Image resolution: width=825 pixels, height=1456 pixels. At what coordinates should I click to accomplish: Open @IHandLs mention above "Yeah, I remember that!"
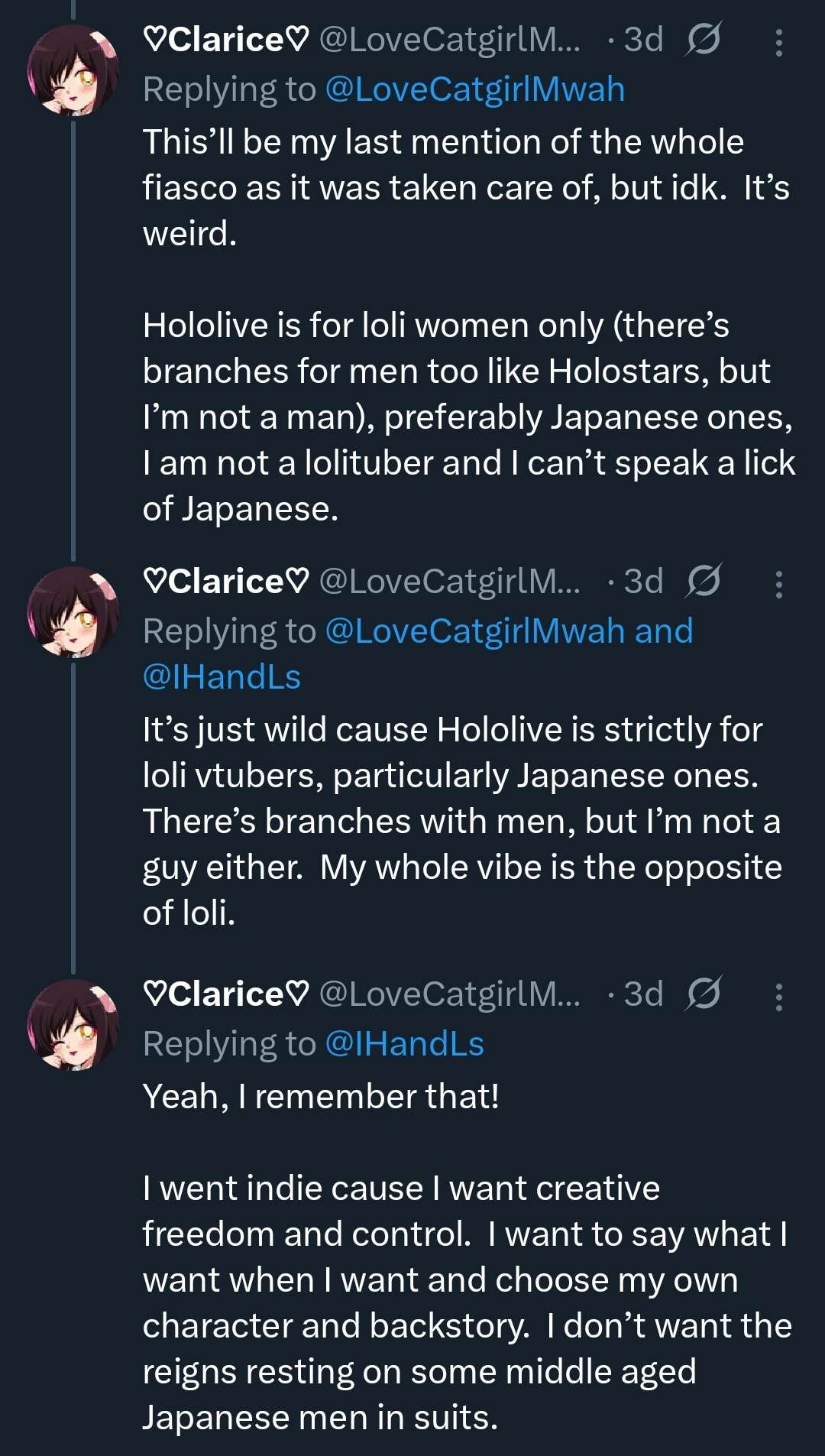click(x=404, y=1045)
